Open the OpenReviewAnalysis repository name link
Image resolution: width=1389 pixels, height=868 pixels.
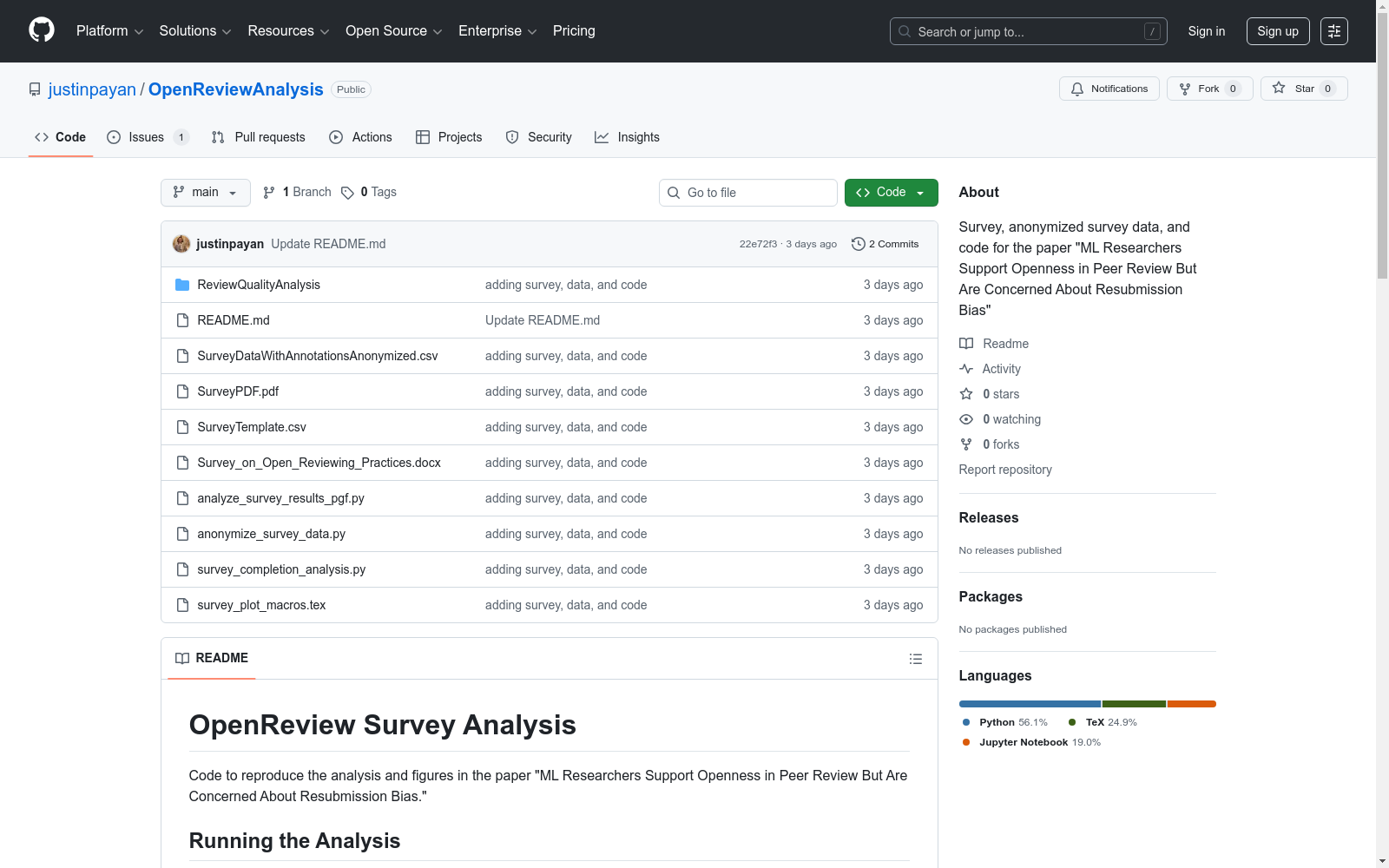click(236, 89)
